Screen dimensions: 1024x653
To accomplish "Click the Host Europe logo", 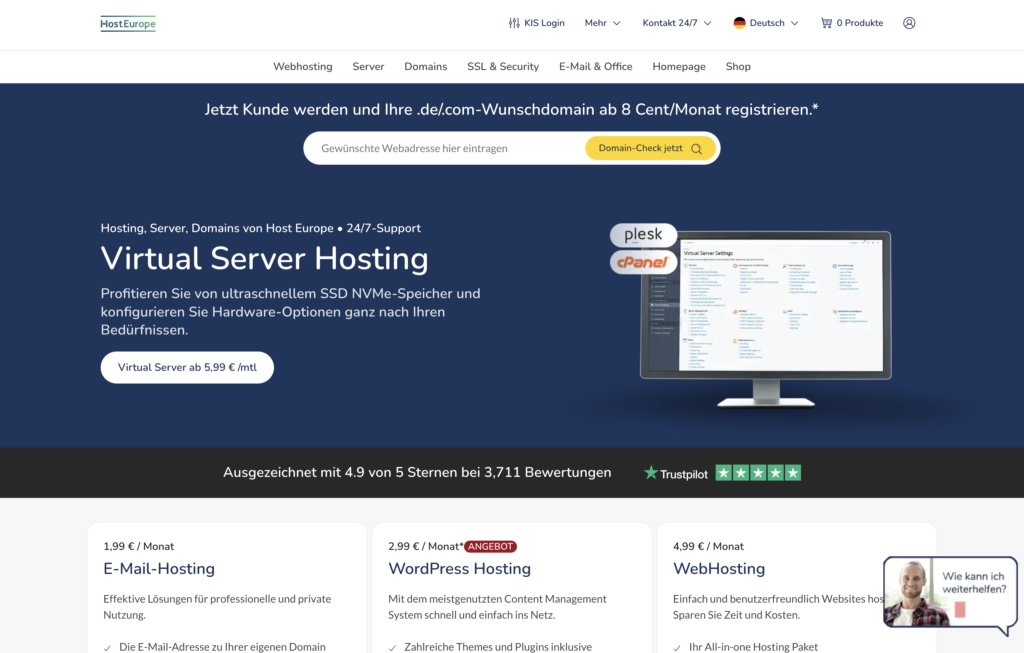I will (x=127, y=22).
